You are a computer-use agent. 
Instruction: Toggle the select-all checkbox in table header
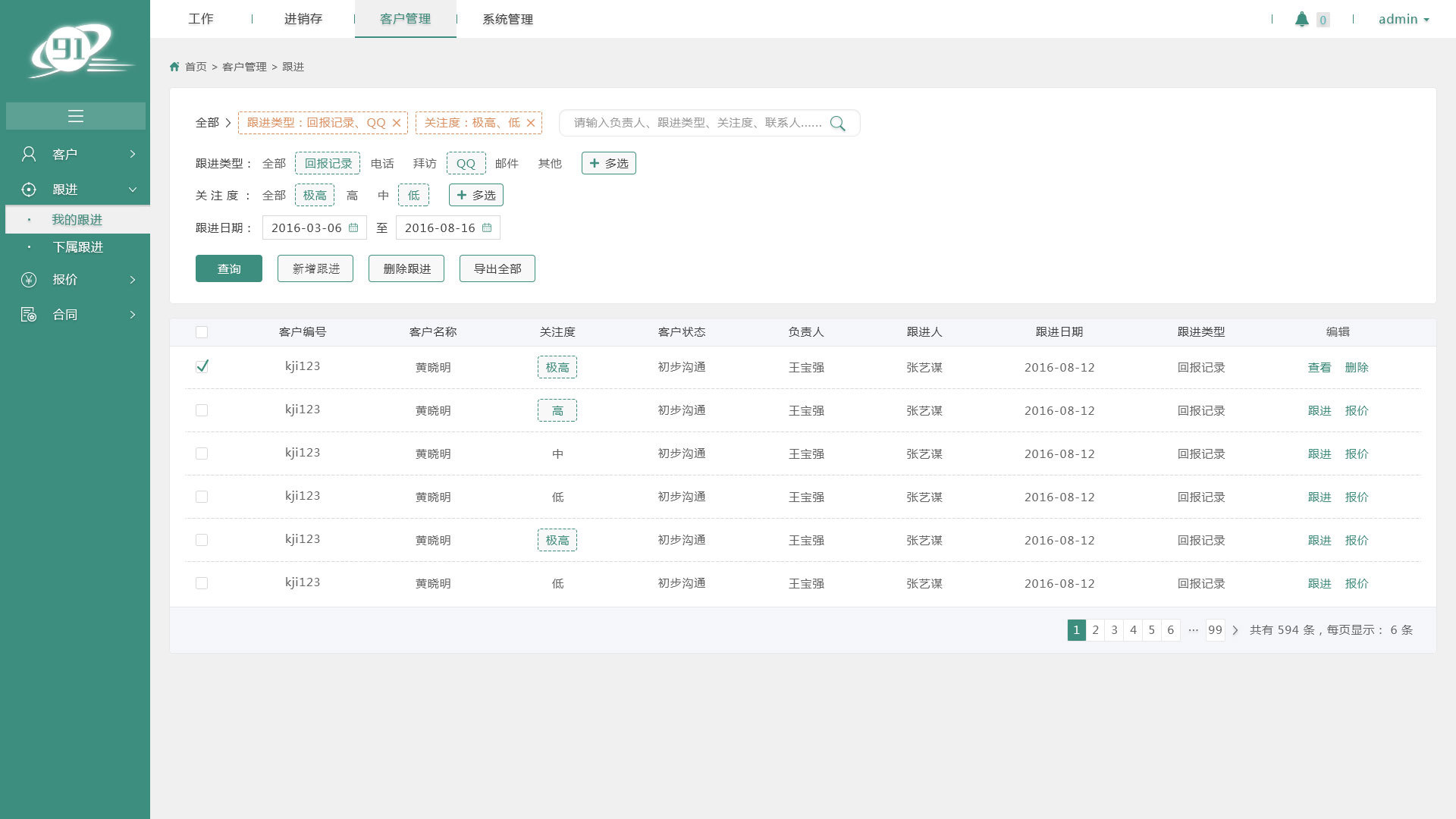pos(202,332)
